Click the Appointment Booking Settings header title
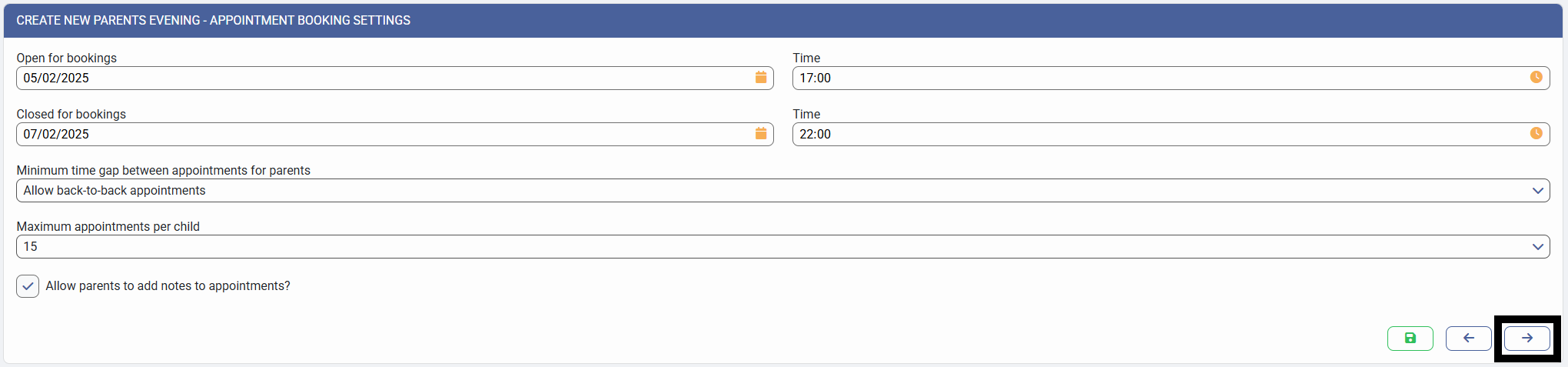 coord(214,21)
